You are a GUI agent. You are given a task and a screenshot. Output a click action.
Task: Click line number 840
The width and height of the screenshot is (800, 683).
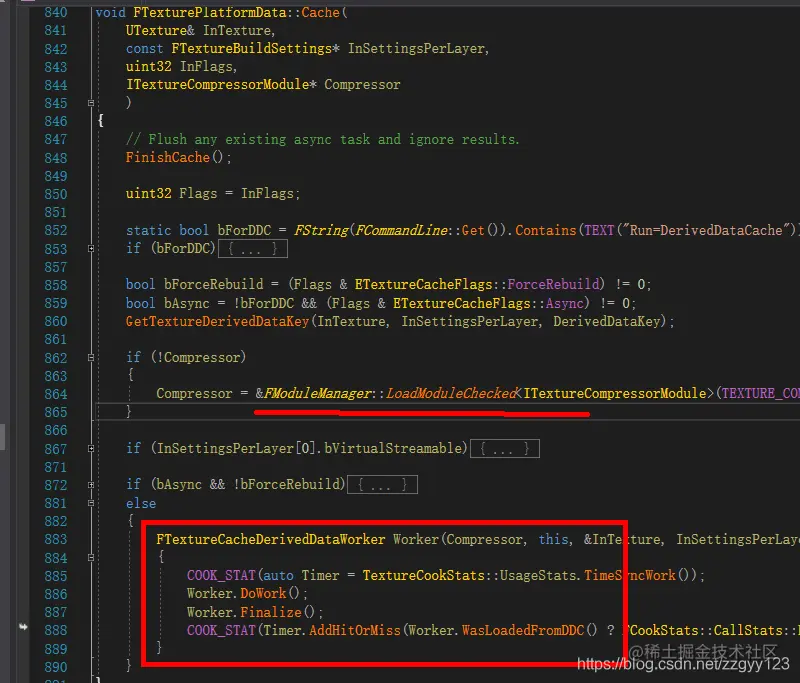pos(56,13)
